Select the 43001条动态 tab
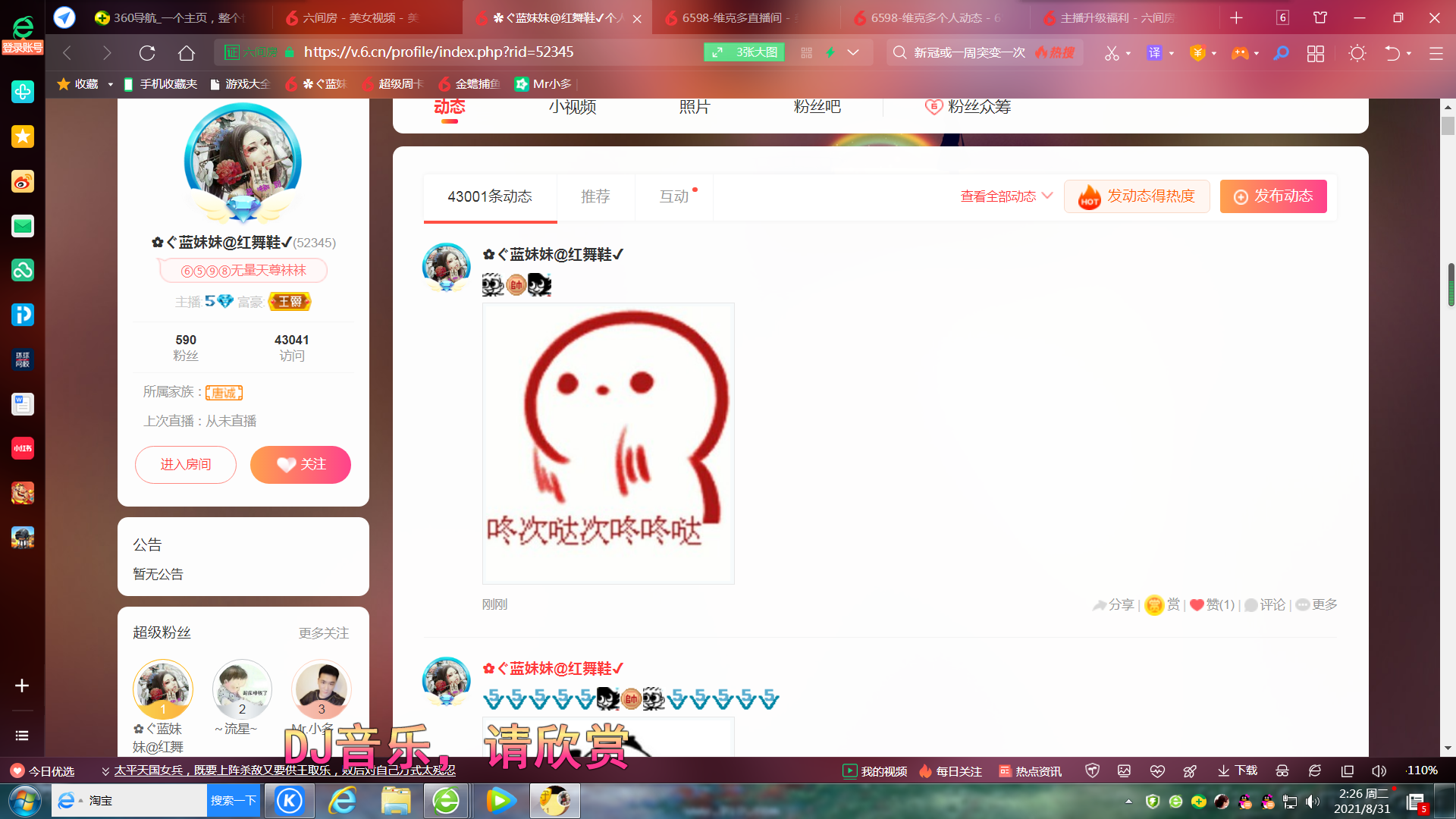 (x=490, y=197)
